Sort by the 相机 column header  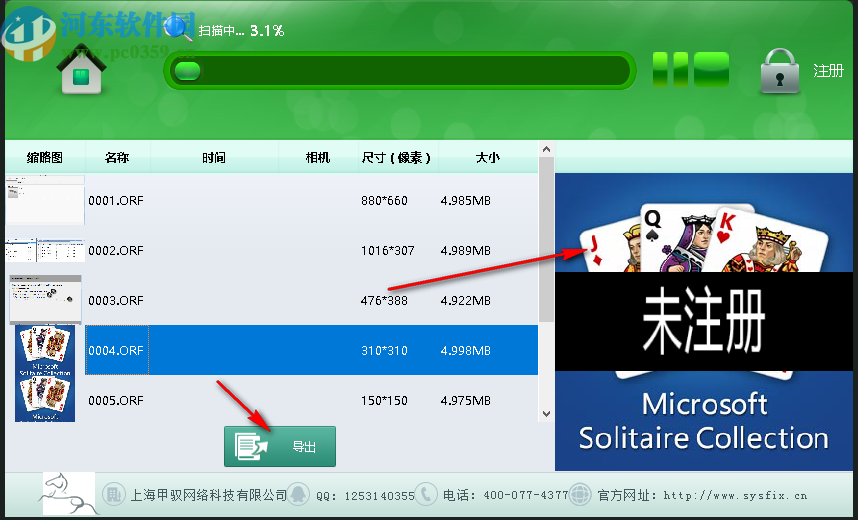pyautogui.click(x=318, y=158)
